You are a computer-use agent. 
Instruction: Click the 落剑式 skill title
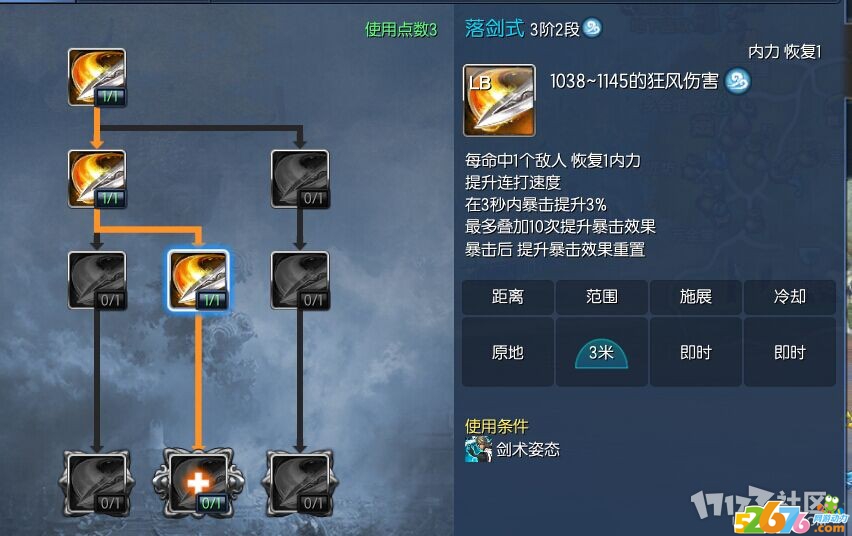pyautogui.click(x=494, y=28)
